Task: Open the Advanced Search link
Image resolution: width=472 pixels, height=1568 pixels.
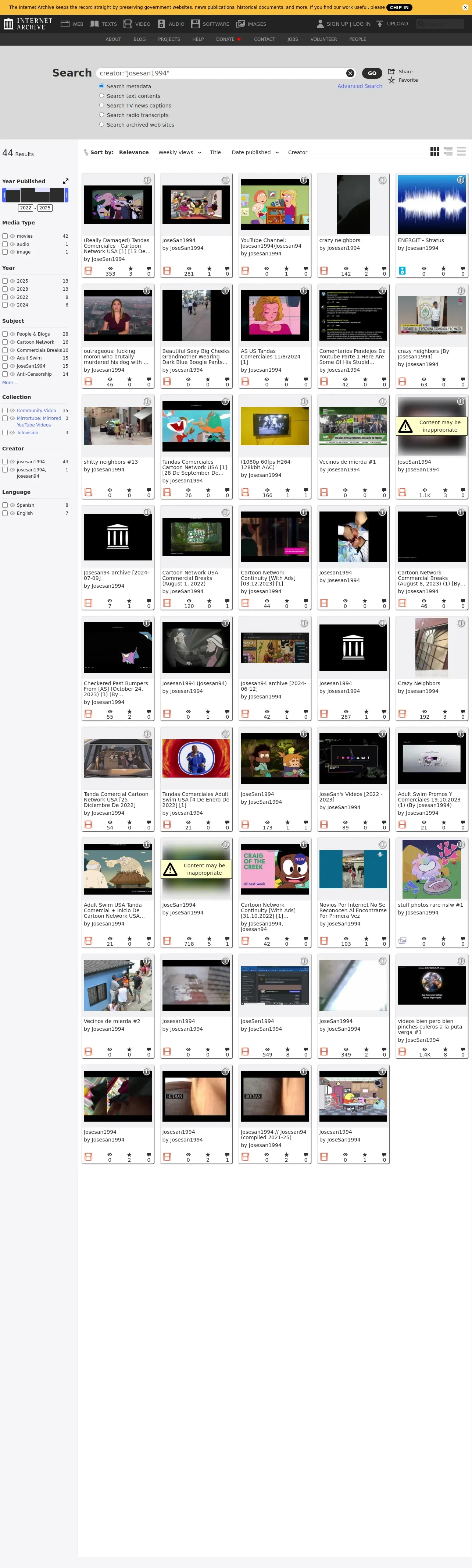Action: pyautogui.click(x=360, y=86)
